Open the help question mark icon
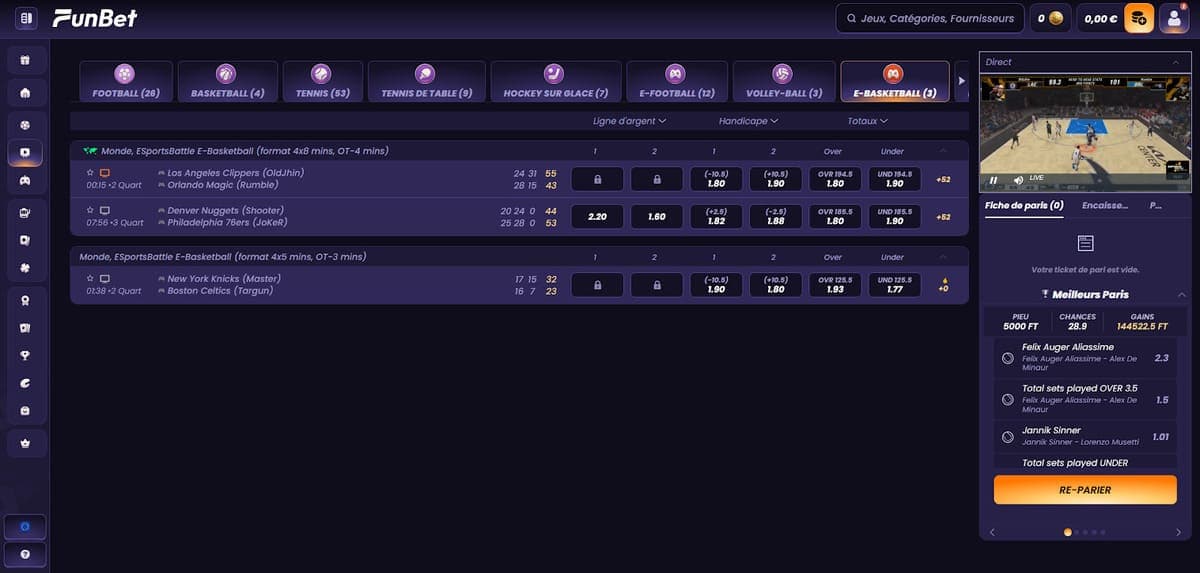Screen dimensions: 1200x573 (25, 553)
